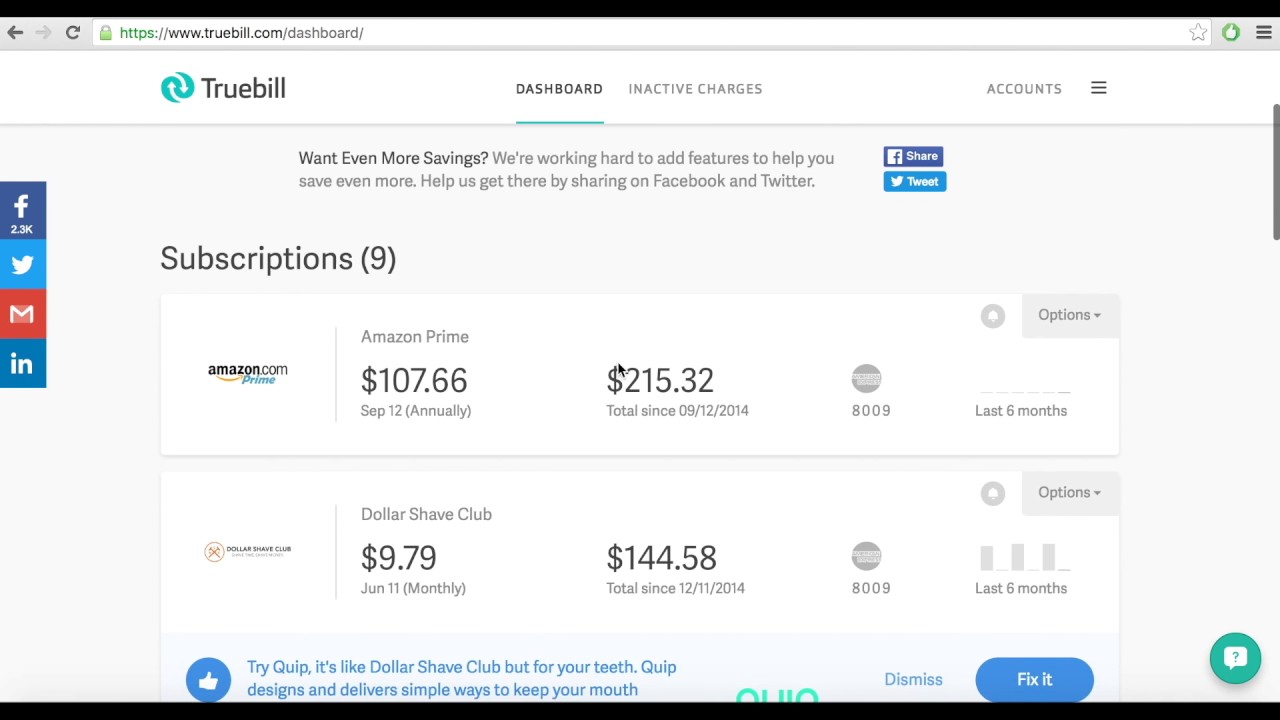Click the browser back arrow
This screenshot has height=720, width=1280.
[15, 33]
